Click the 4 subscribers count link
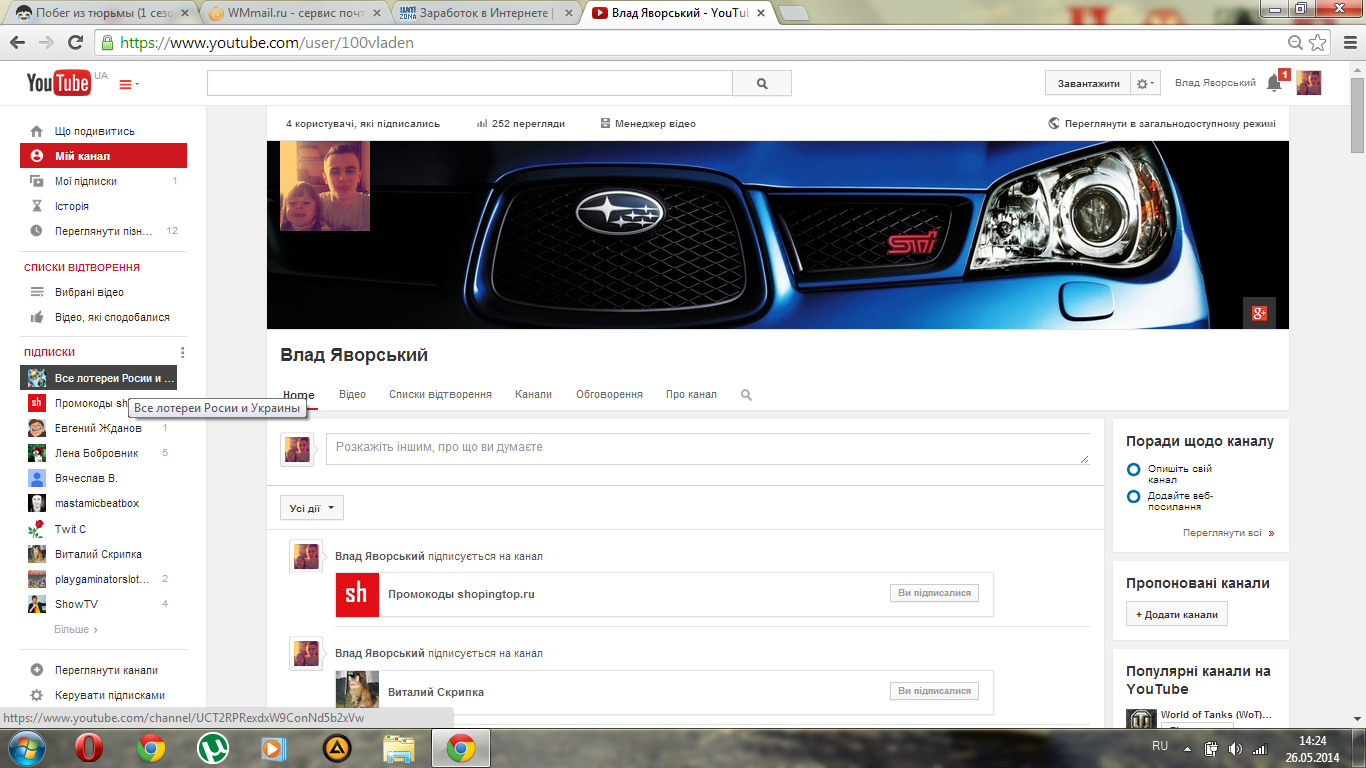This screenshot has width=1366, height=768. [362, 124]
